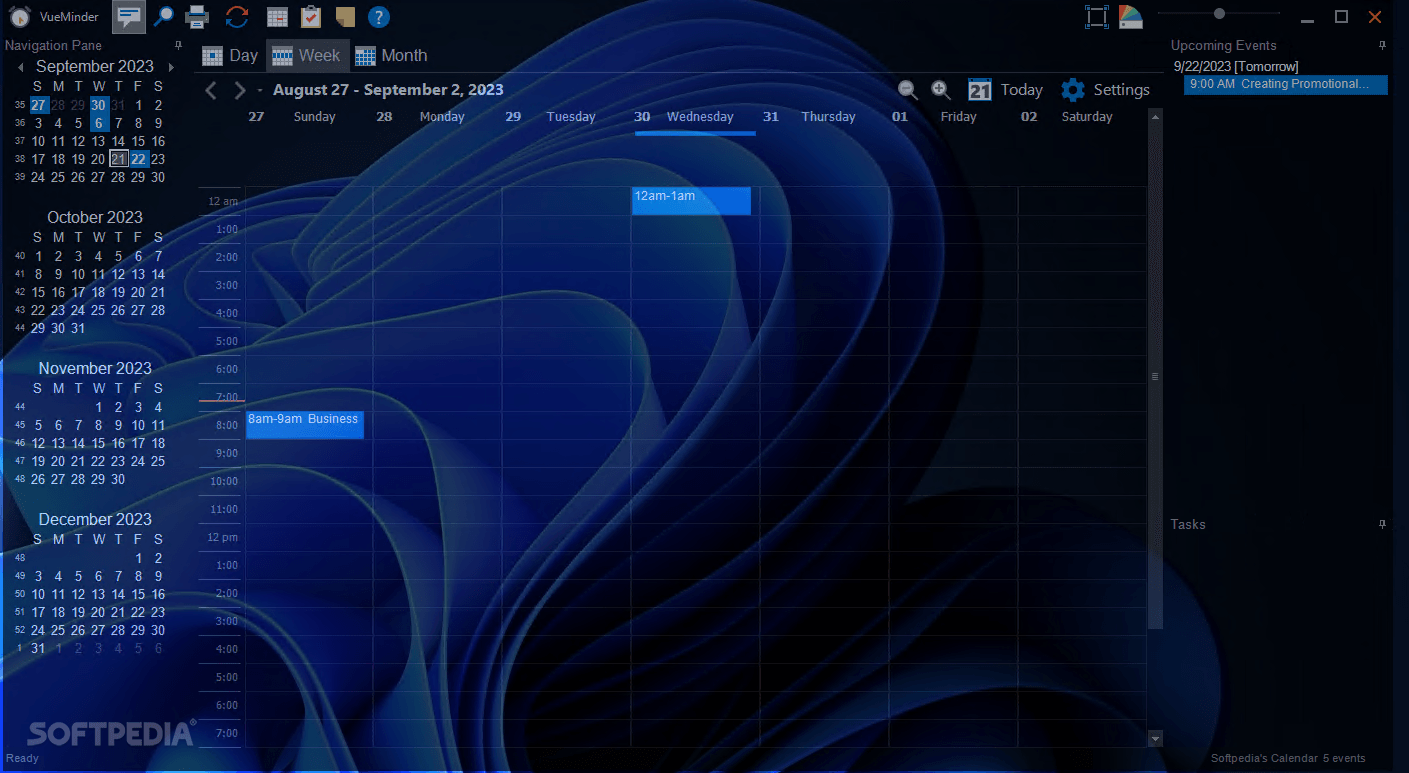1409x773 pixels.
Task: Click the Thursday 31 column header
Action: (x=824, y=117)
